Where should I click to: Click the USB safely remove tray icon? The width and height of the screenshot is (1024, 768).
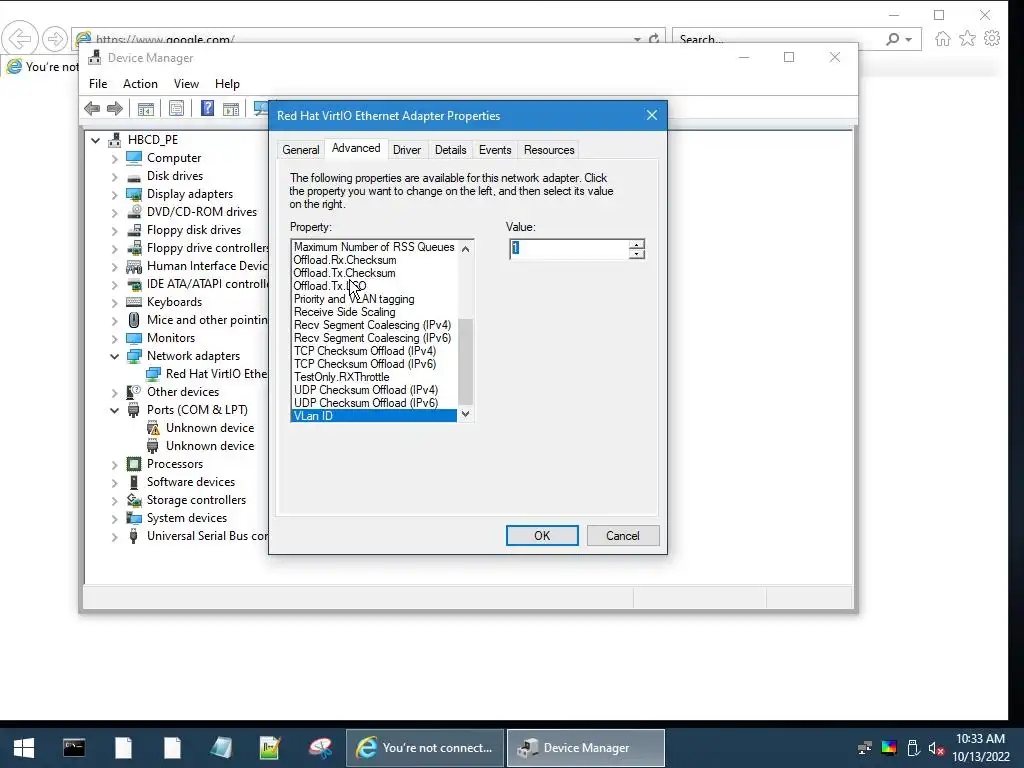(914, 748)
